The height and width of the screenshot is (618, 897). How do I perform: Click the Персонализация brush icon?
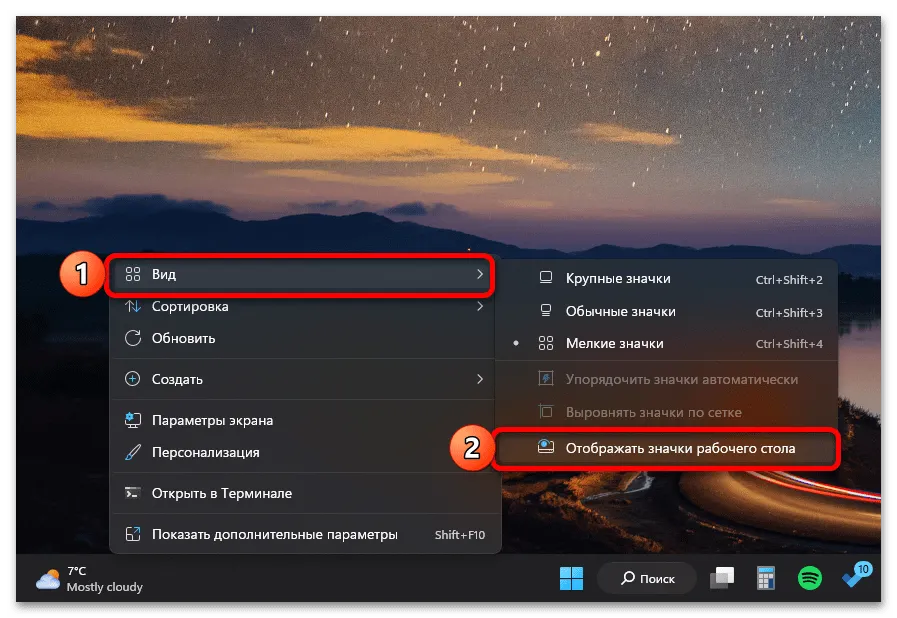pos(133,452)
